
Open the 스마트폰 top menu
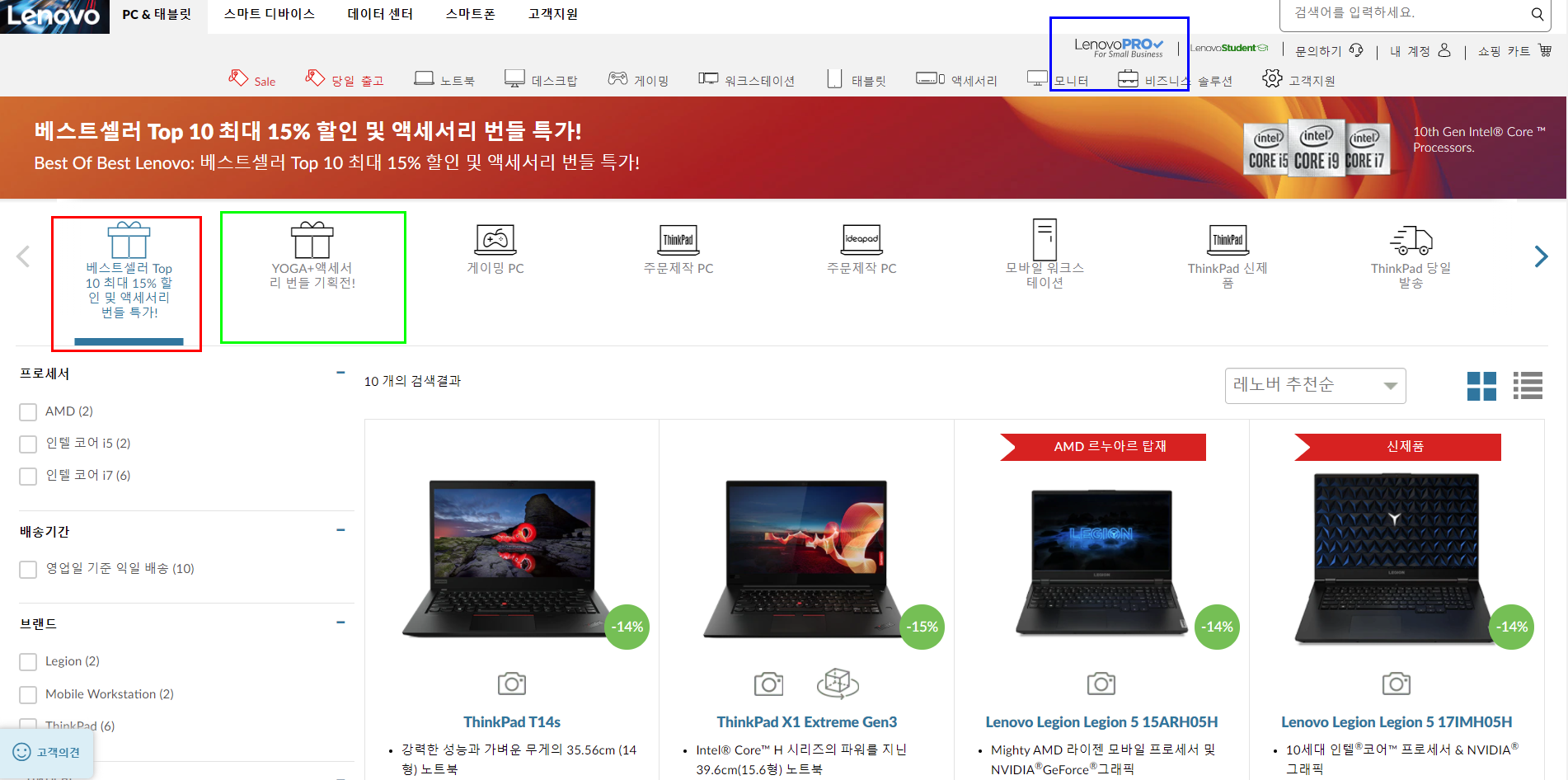[x=471, y=14]
